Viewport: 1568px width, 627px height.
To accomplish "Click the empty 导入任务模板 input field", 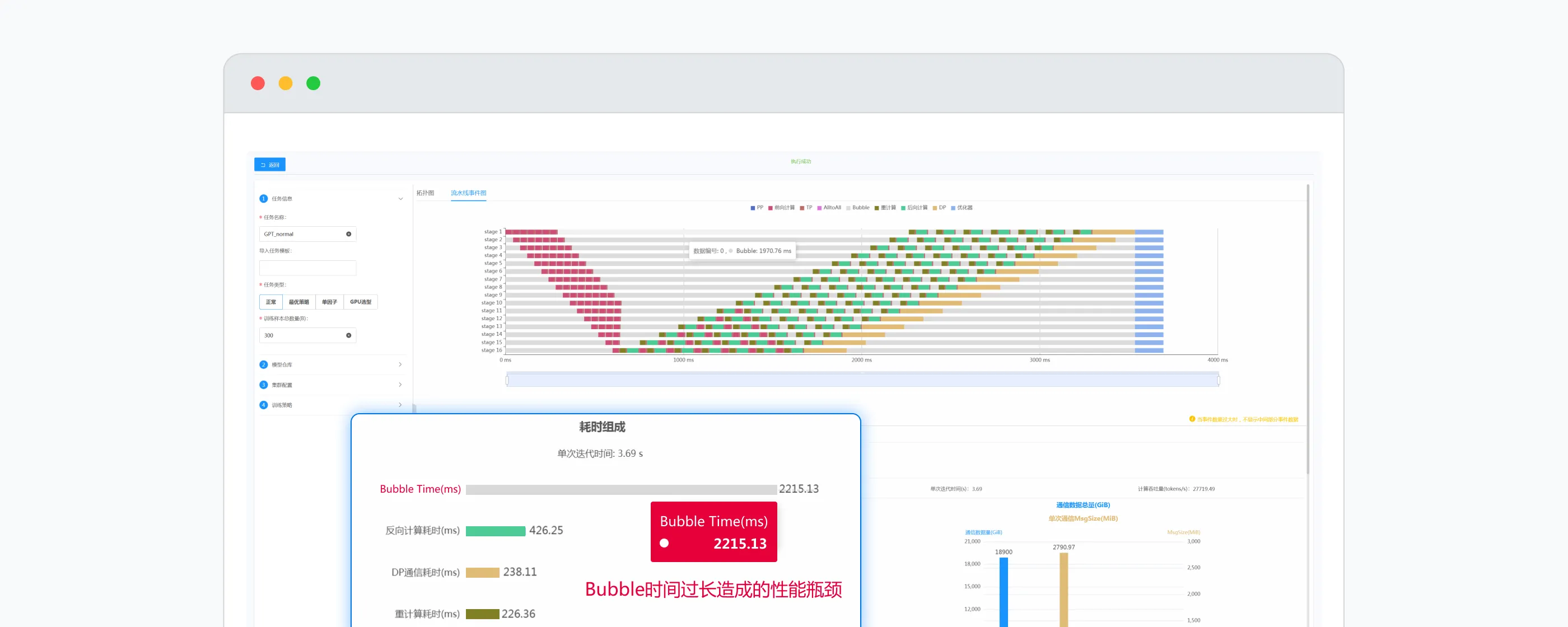I will (x=307, y=268).
